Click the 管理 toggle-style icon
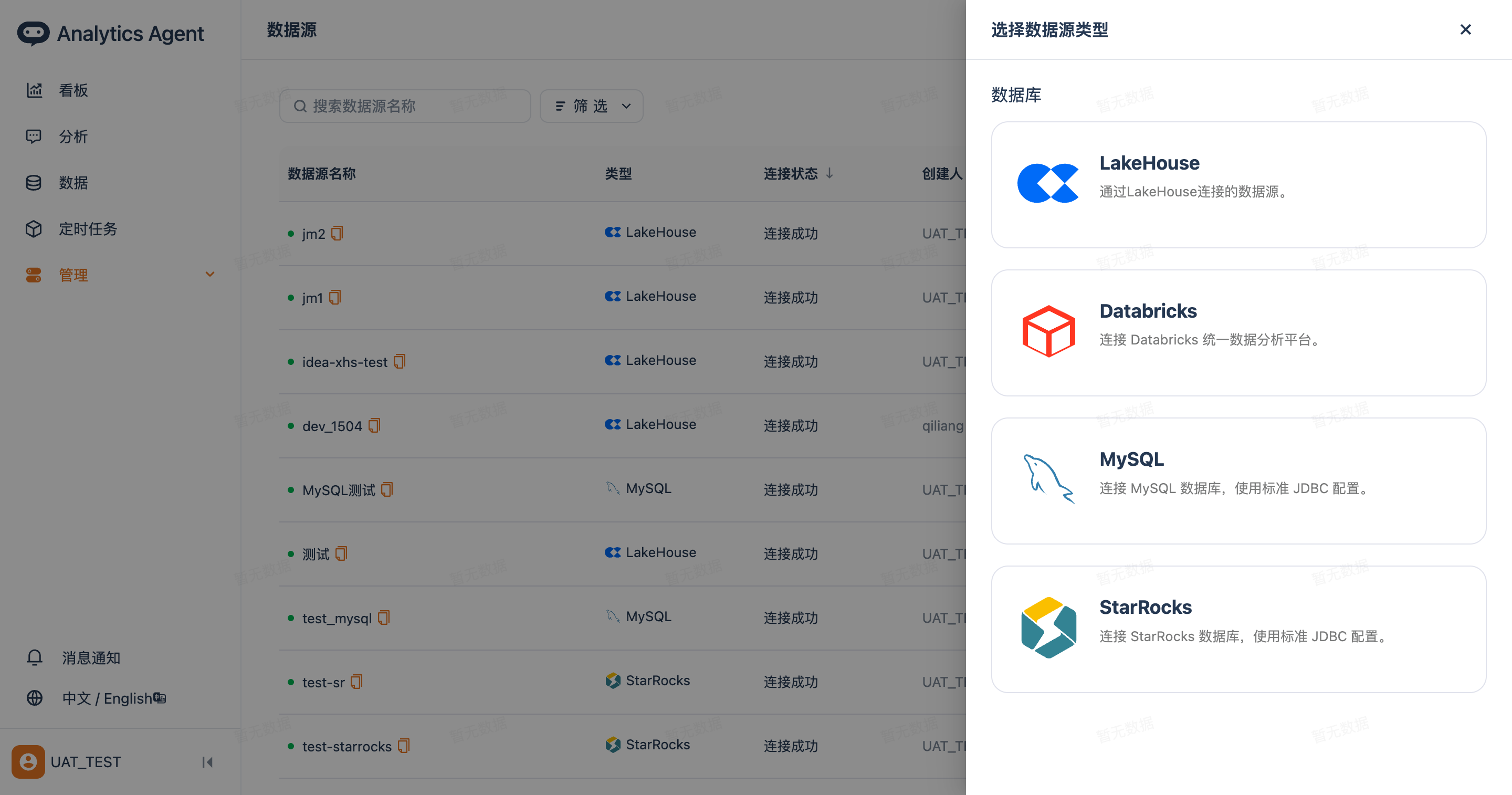The image size is (1512, 795). pyautogui.click(x=34, y=275)
